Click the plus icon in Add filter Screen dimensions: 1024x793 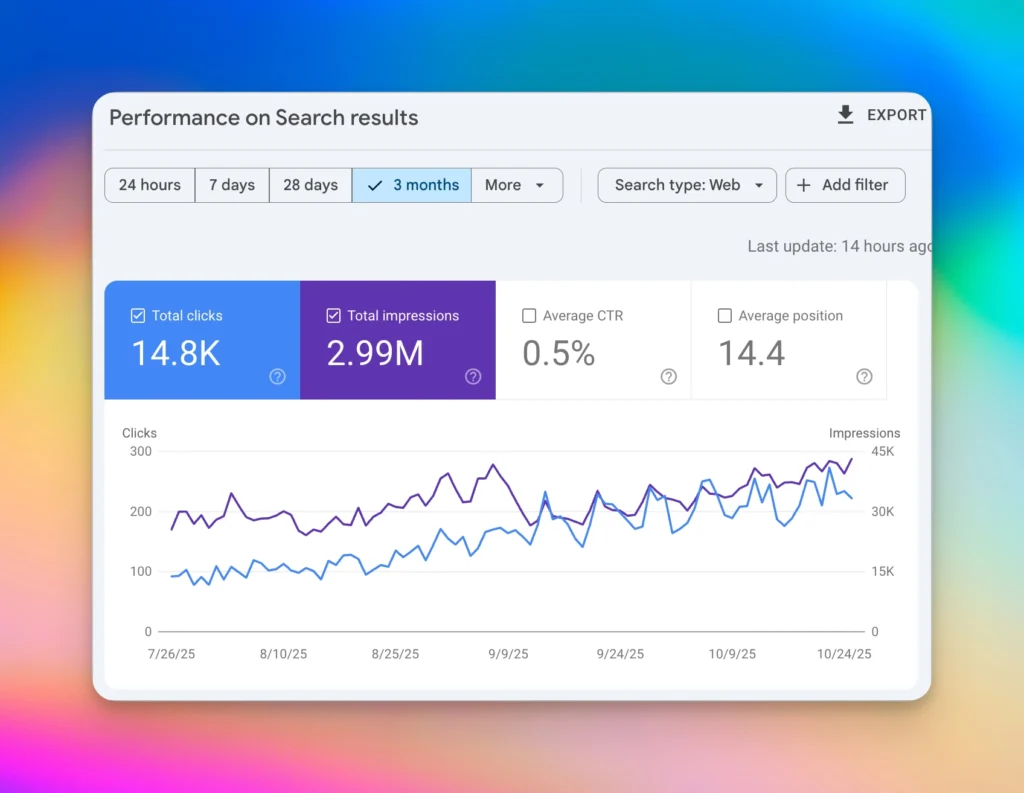tap(803, 185)
